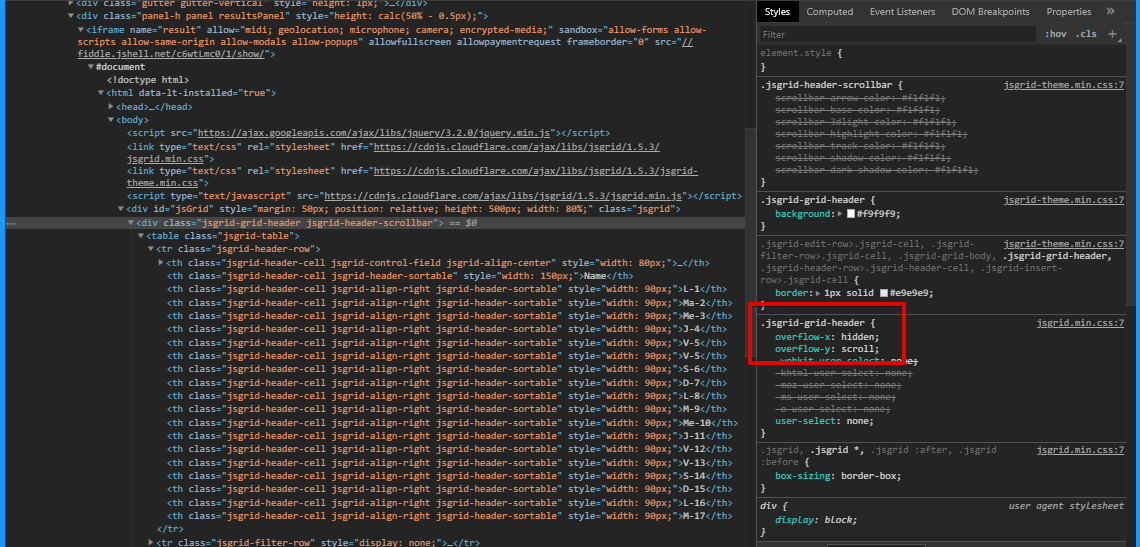The height and width of the screenshot is (547, 1140).
Task: Edit the box-sizing: border-box declaration
Action: tap(838, 476)
